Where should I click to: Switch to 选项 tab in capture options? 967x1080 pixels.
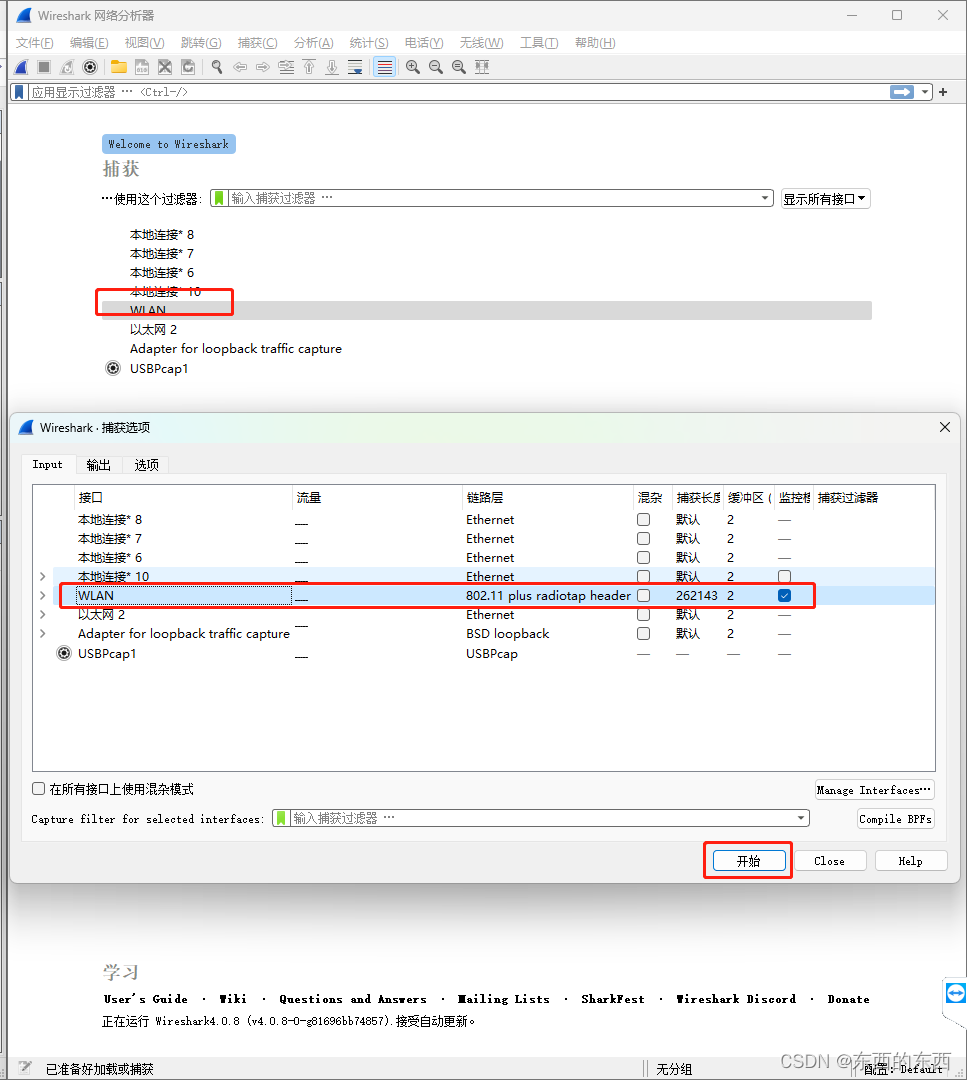[146, 465]
